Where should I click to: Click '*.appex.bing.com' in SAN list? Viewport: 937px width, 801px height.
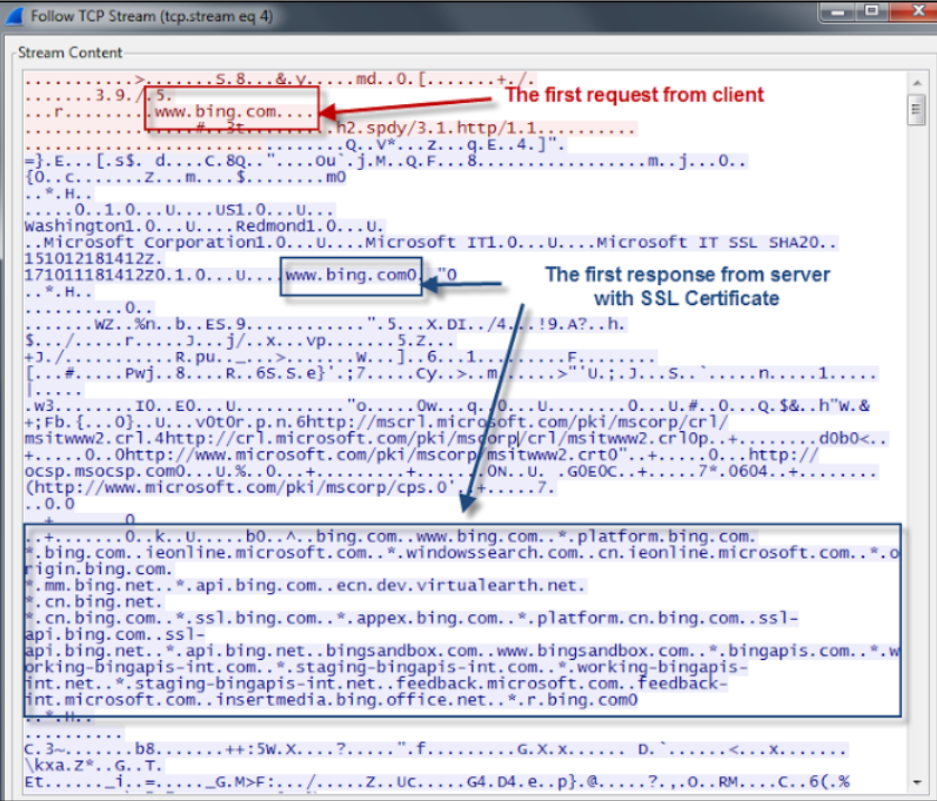tap(416, 617)
